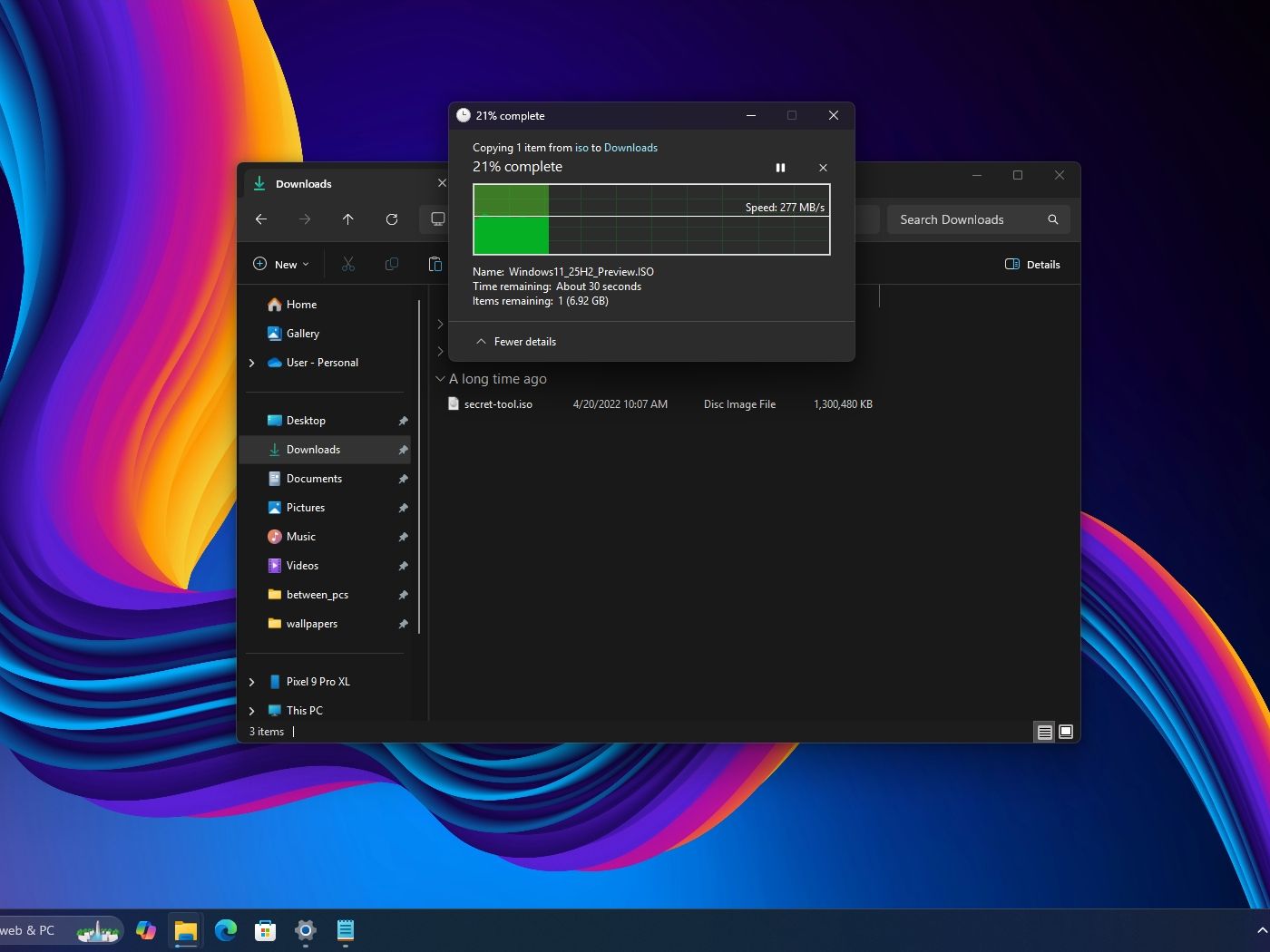Open the New item dropdown
Viewport: 1270px width, 952px height.
tap(281, 265)
